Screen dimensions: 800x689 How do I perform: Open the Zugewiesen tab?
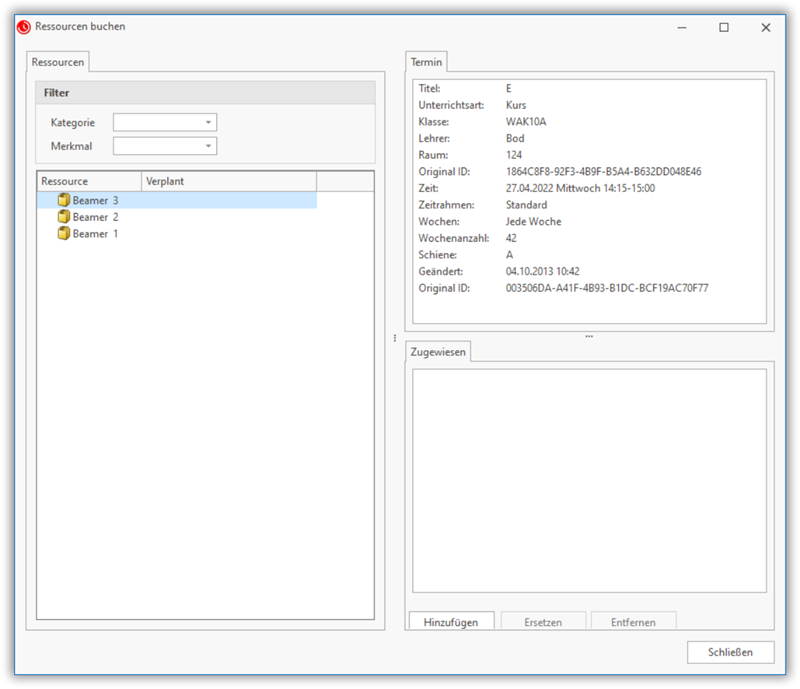[x=438, y=353]
